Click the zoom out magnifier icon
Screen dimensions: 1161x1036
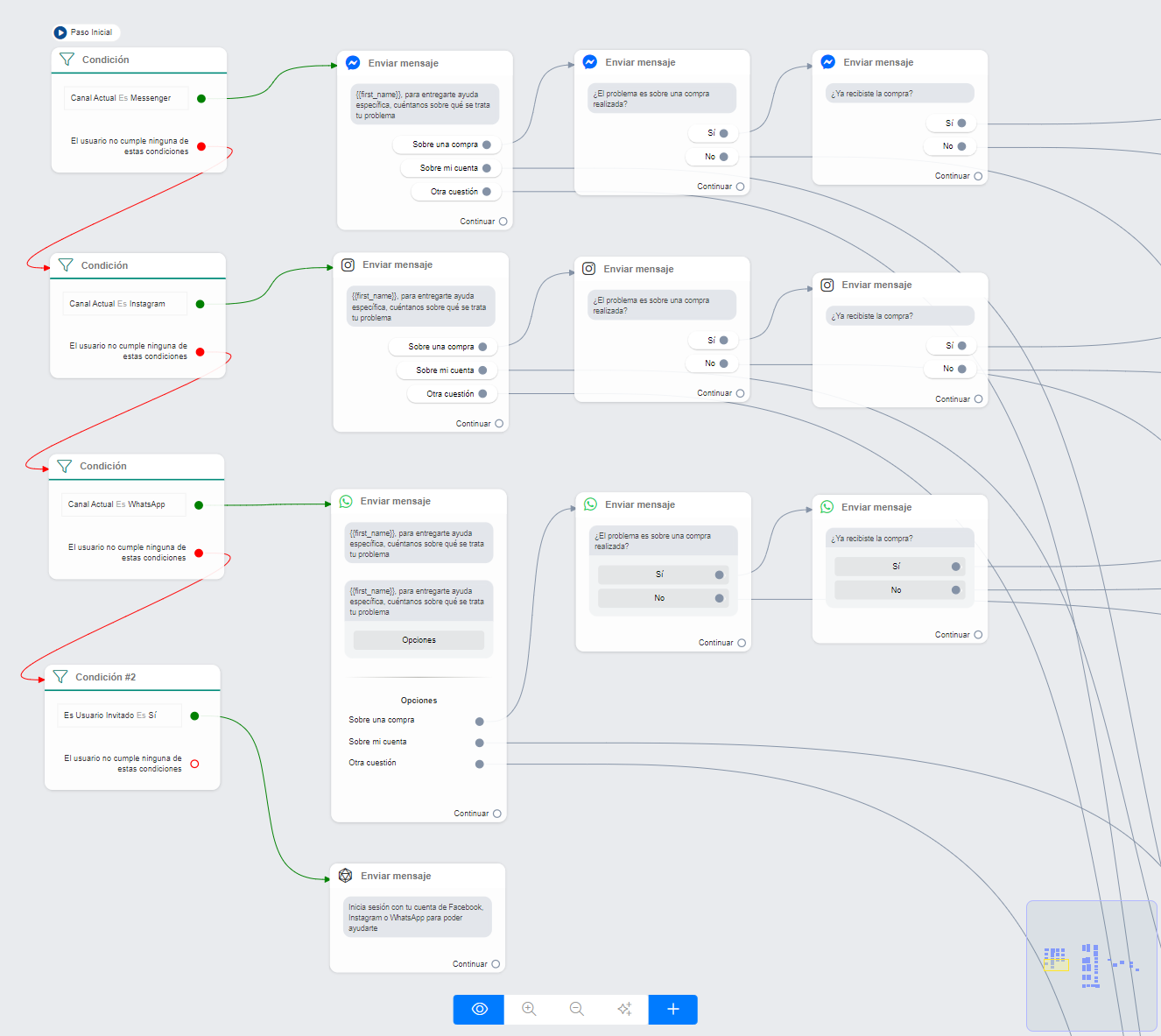point(577,1009)
